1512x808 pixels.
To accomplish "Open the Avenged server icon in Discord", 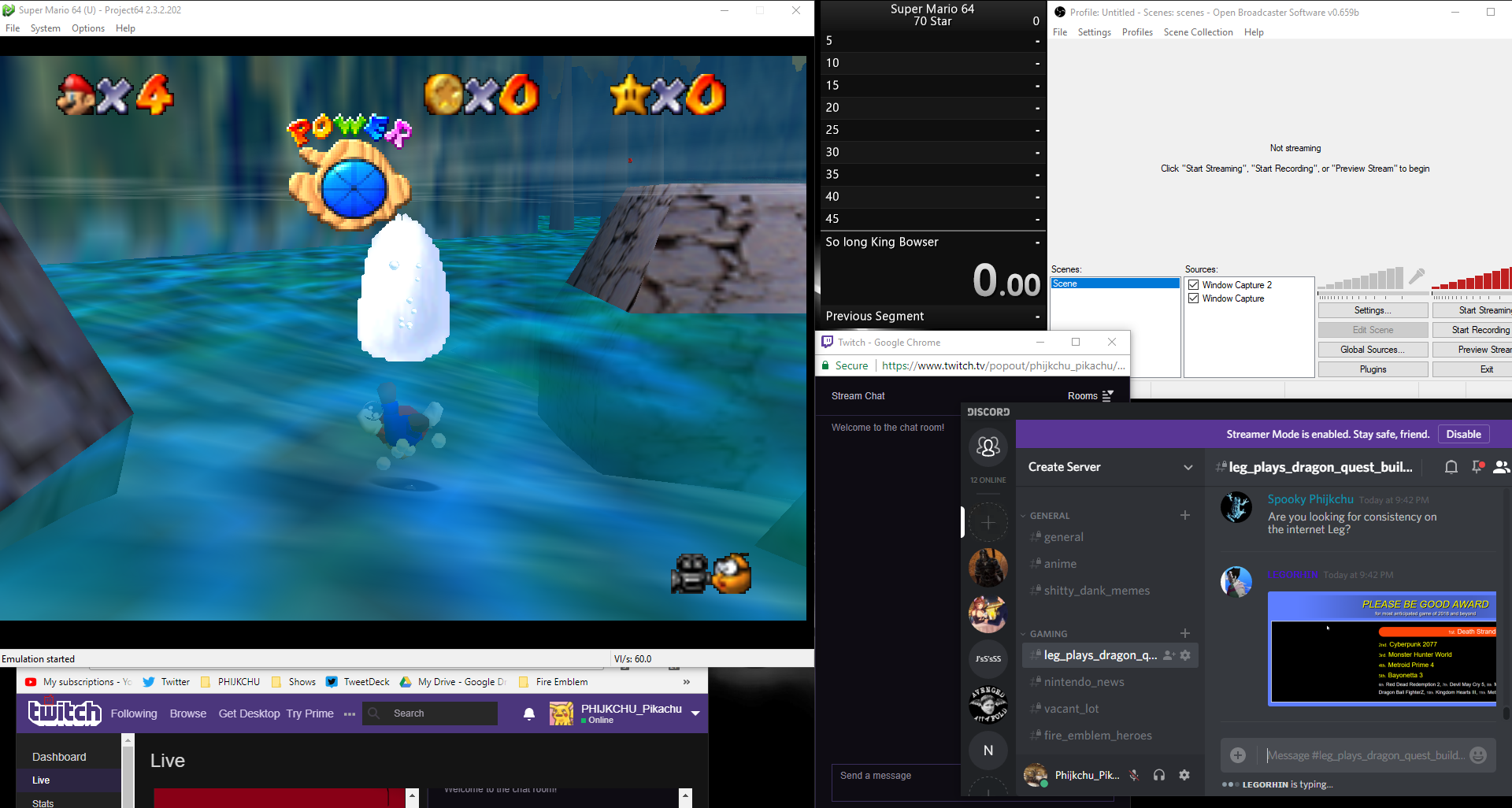I will [988, 704].
